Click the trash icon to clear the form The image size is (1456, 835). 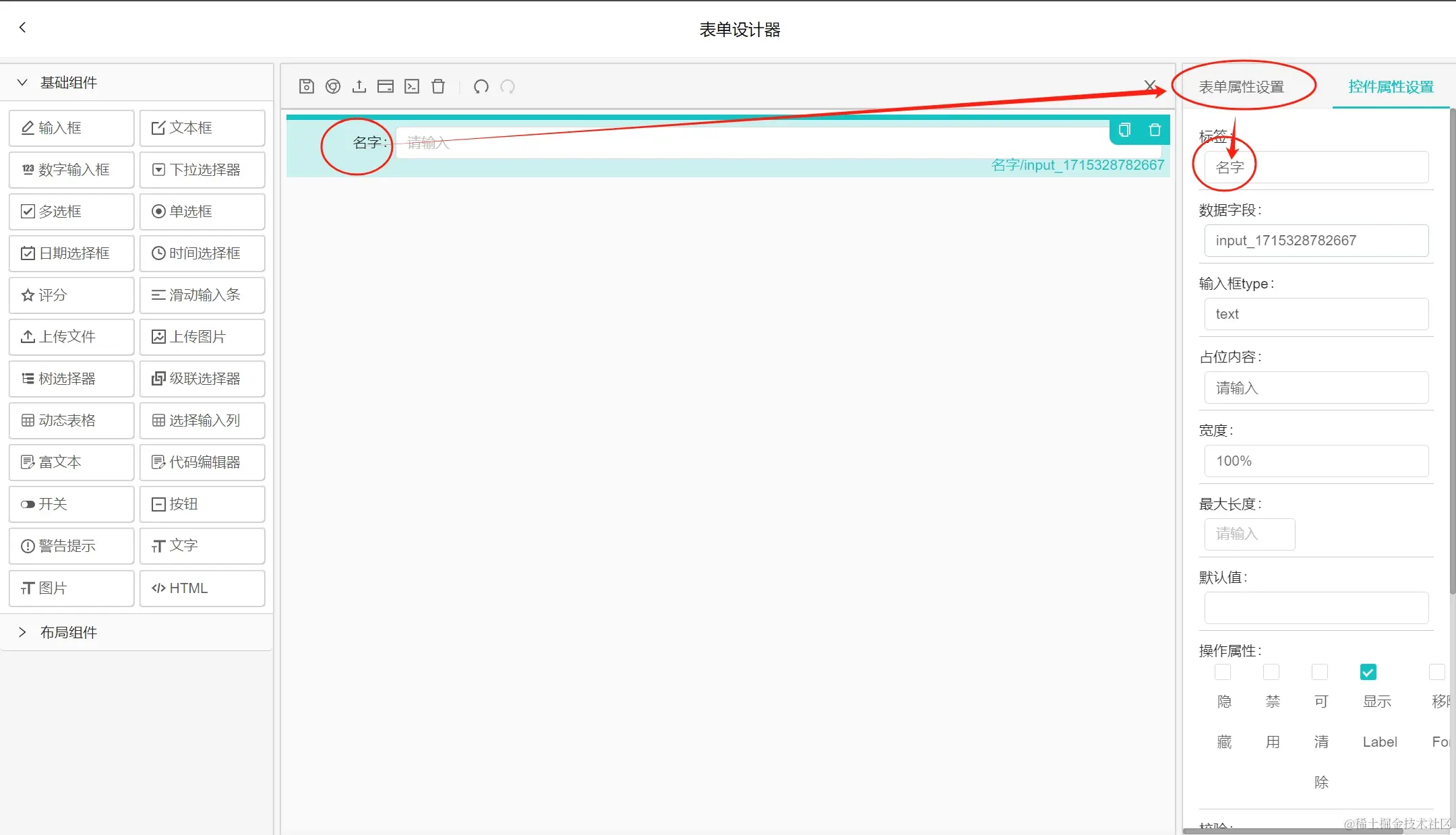[438, 86]
